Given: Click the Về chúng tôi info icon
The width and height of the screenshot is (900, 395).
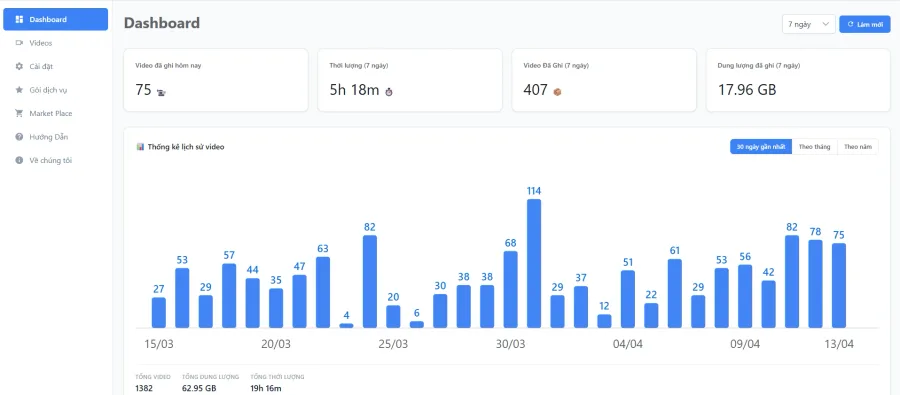Looking at the screenshot, I should pyautogui.click(x=19, y=161).
